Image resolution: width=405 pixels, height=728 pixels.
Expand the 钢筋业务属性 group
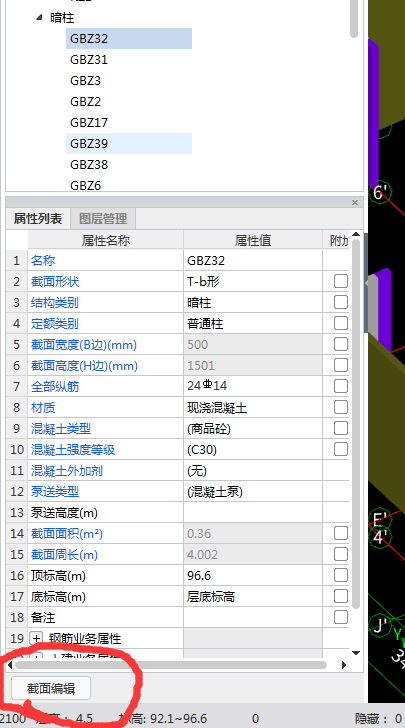[x=36, y=638]
